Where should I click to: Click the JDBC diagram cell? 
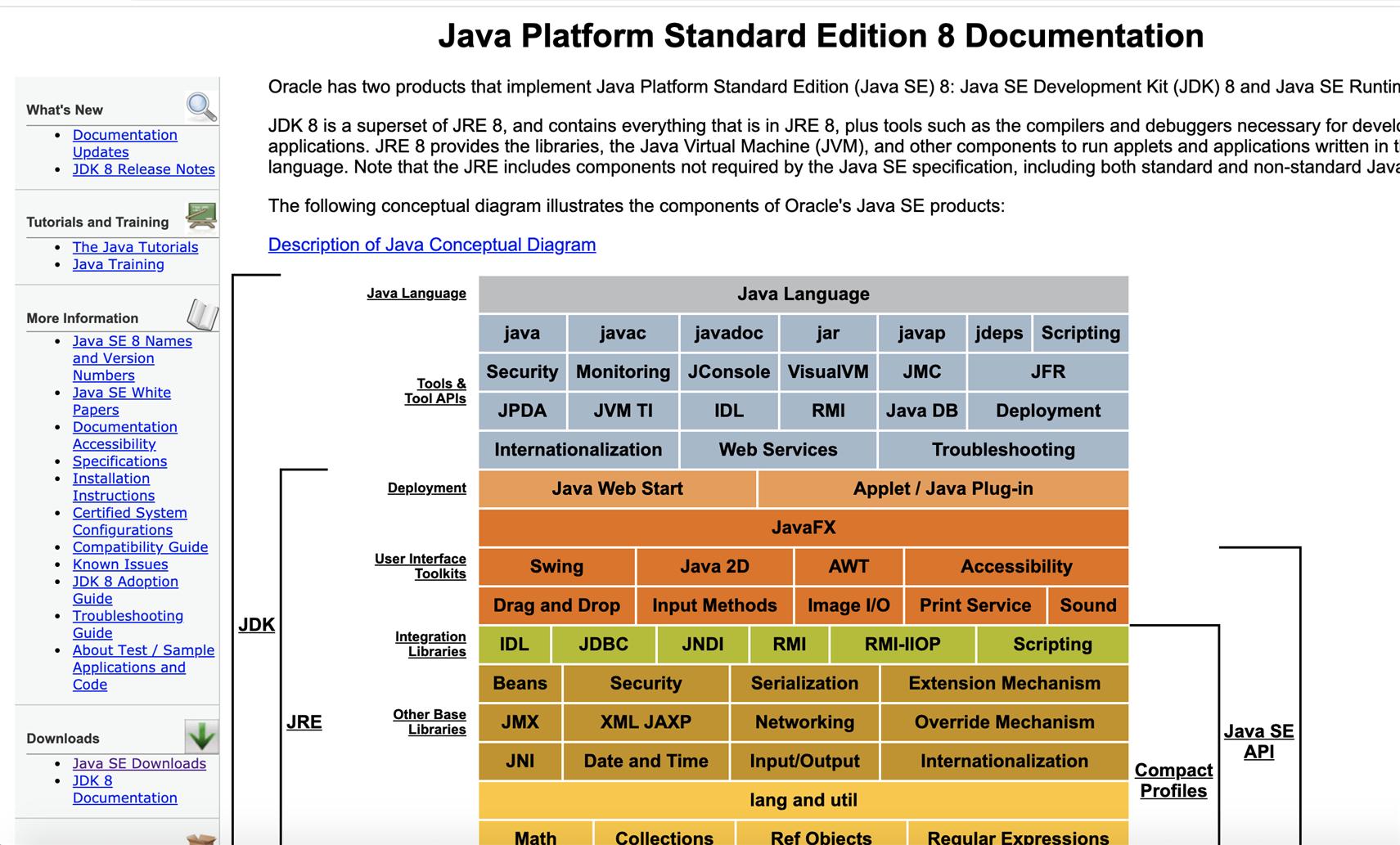point(603,644)
